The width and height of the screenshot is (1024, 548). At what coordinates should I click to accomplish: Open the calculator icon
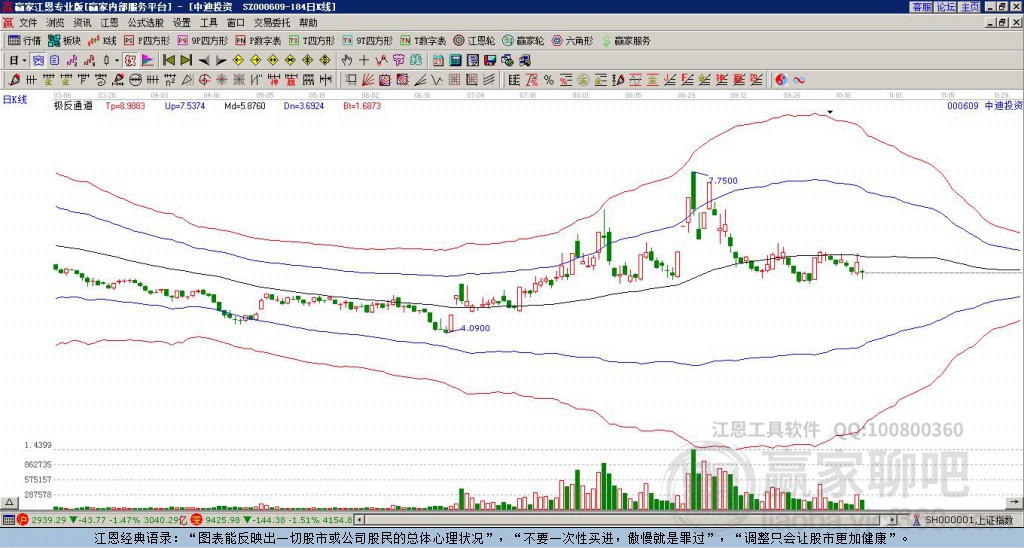point(455,60)
